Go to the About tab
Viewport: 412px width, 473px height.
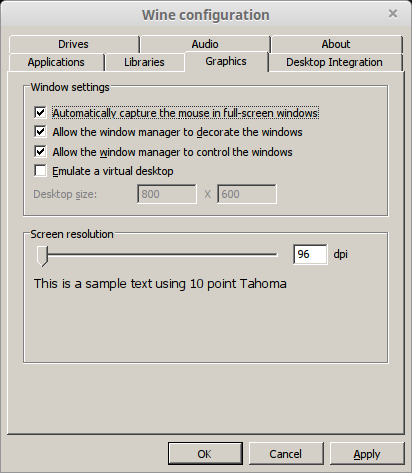336,44
